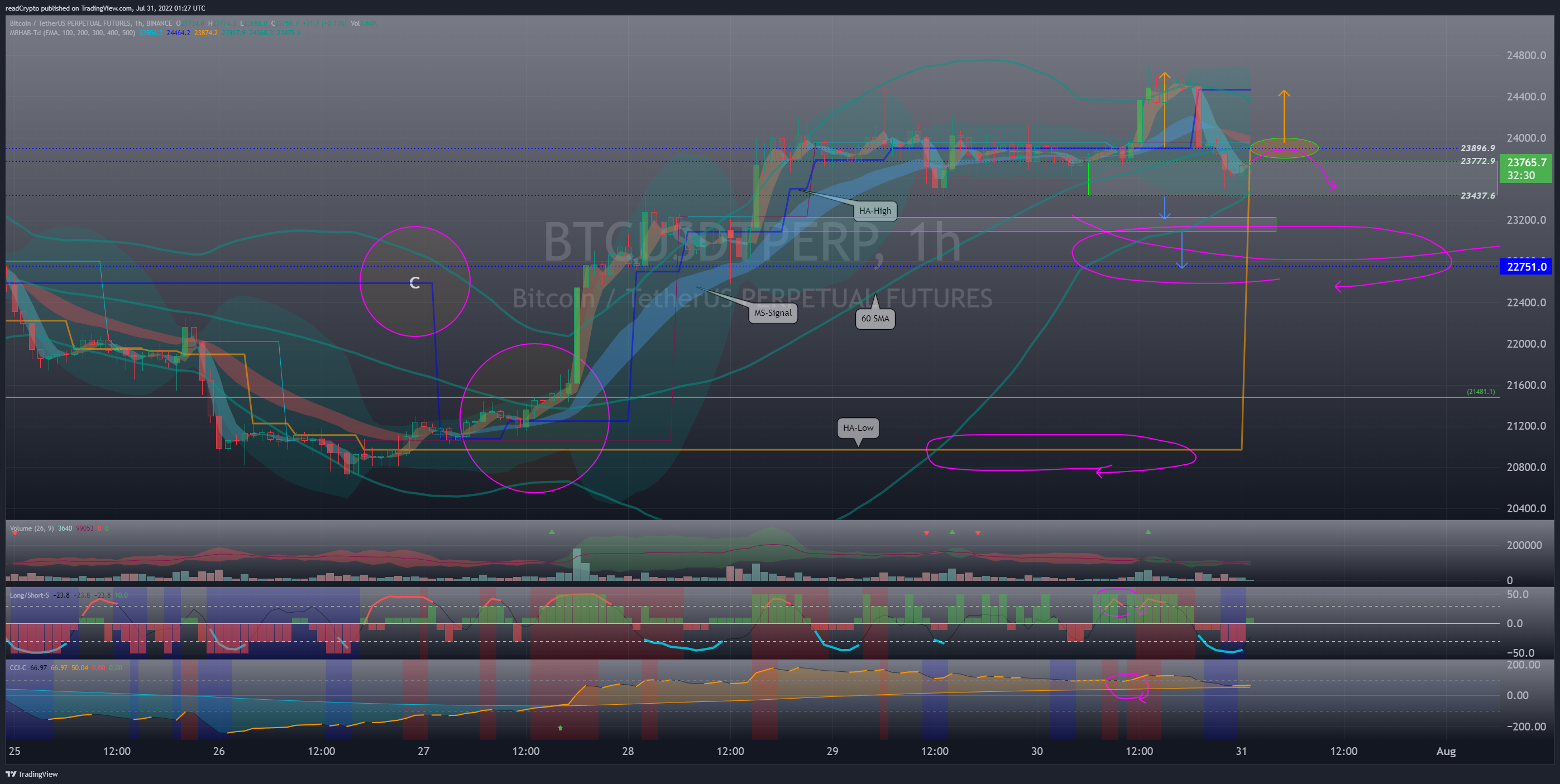The height and width of the screenshot is (784, 1560).
Task: Click date label 27 on time axis
Action: coord(423,751)
